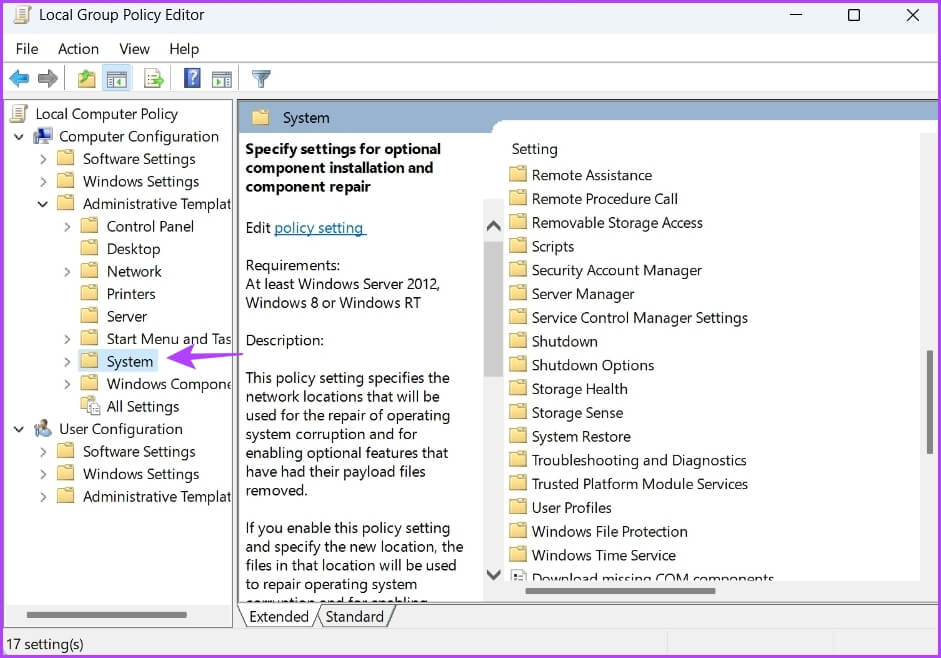This screenshot has width=941, height=658.
Task: Click the System Restore folder icon
Action: (x=517, y=436)
